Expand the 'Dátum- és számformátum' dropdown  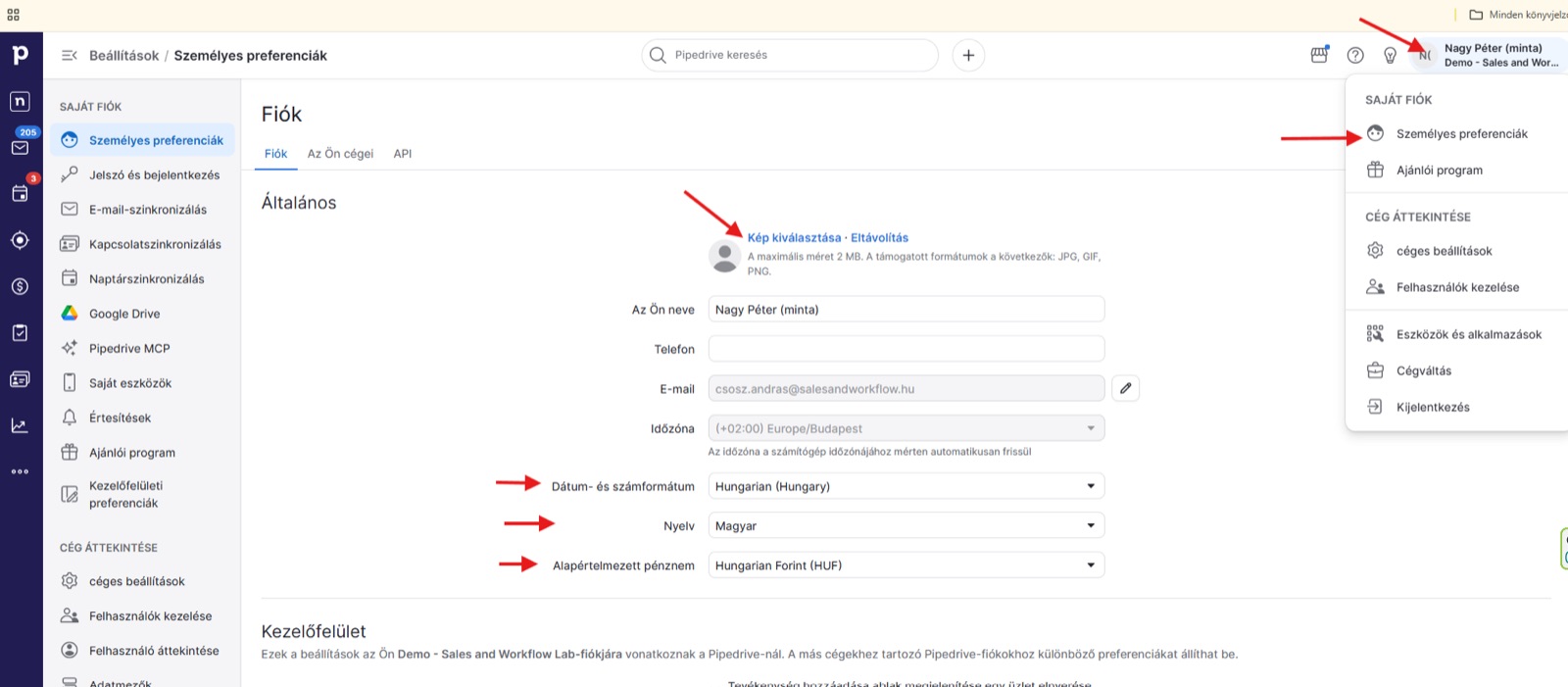click(906, 486)
